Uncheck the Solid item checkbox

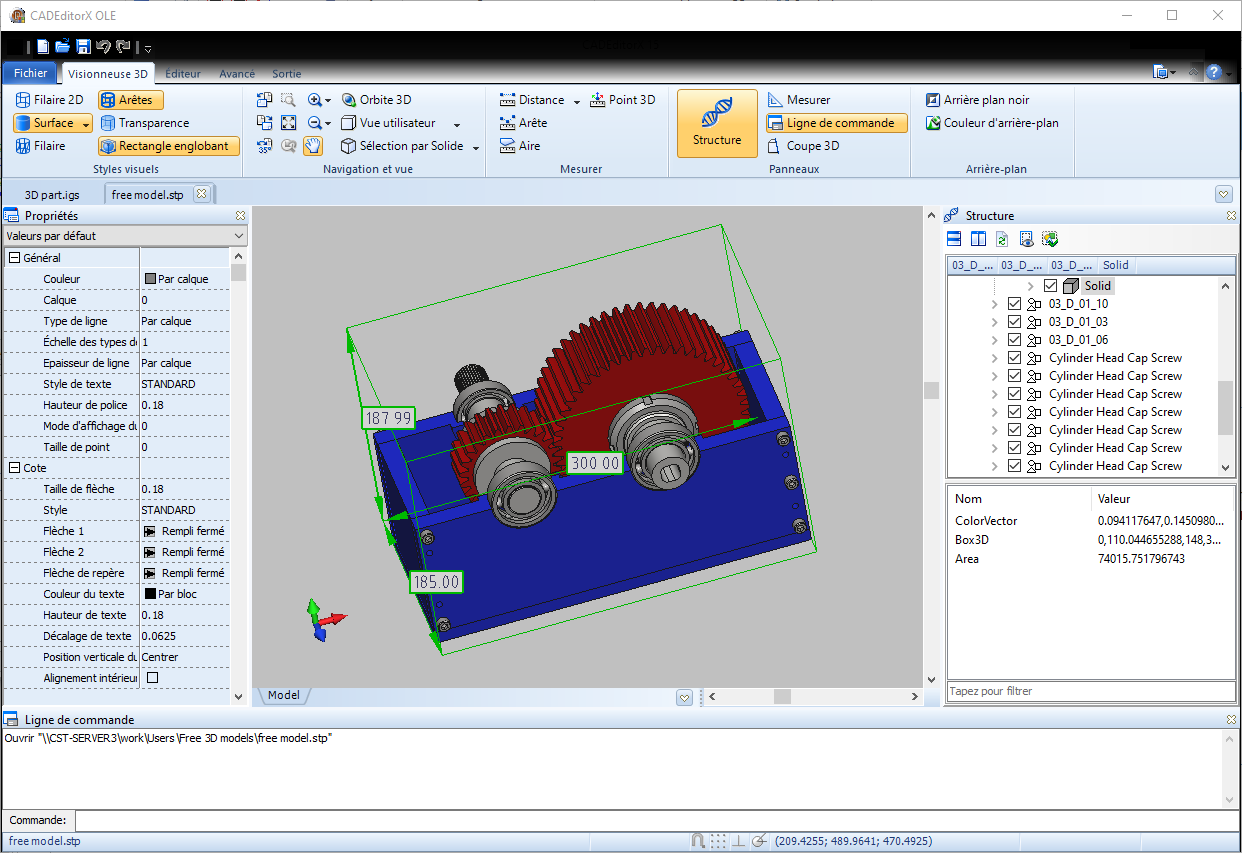tap(1050, 286)
